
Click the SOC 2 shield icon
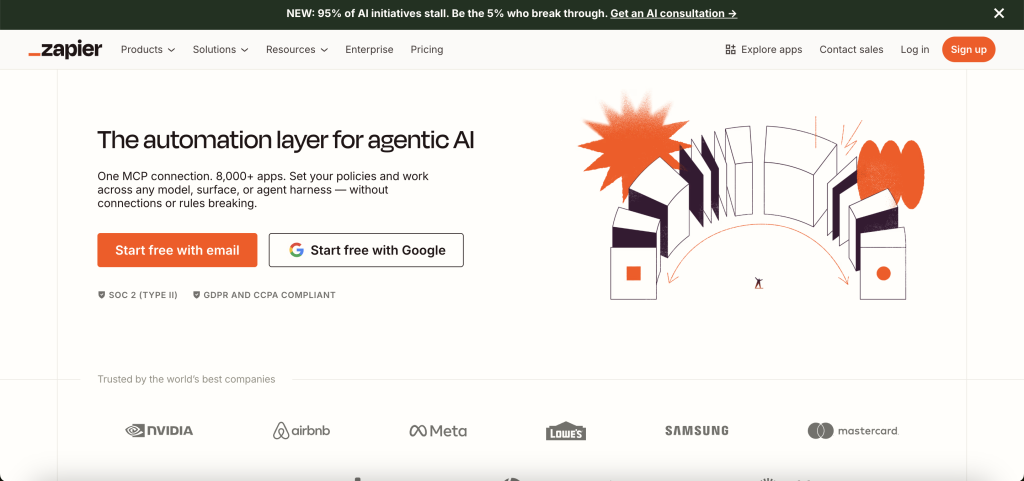(101, 295)
